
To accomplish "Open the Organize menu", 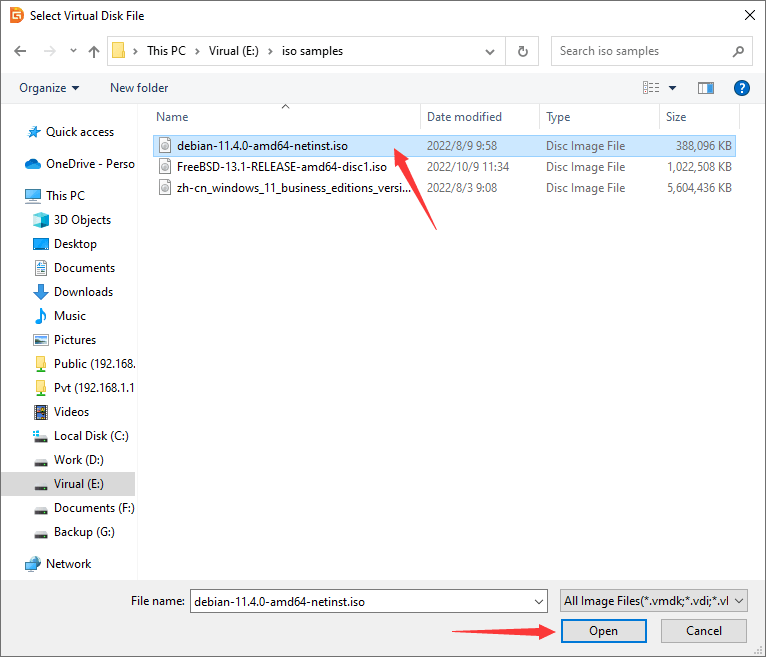I will (x=48, y=88).
